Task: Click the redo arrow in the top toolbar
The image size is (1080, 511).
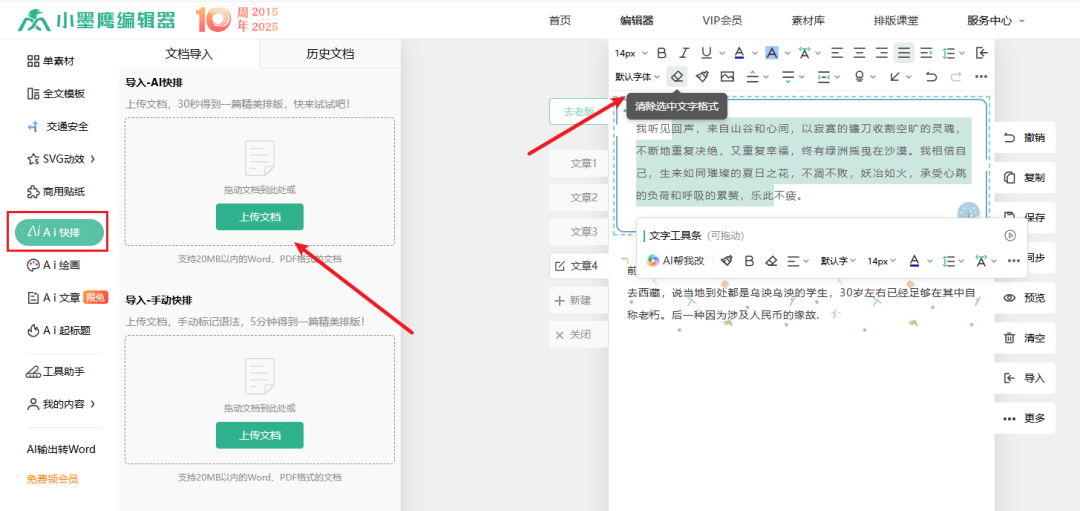Action: tap(956, 76)
